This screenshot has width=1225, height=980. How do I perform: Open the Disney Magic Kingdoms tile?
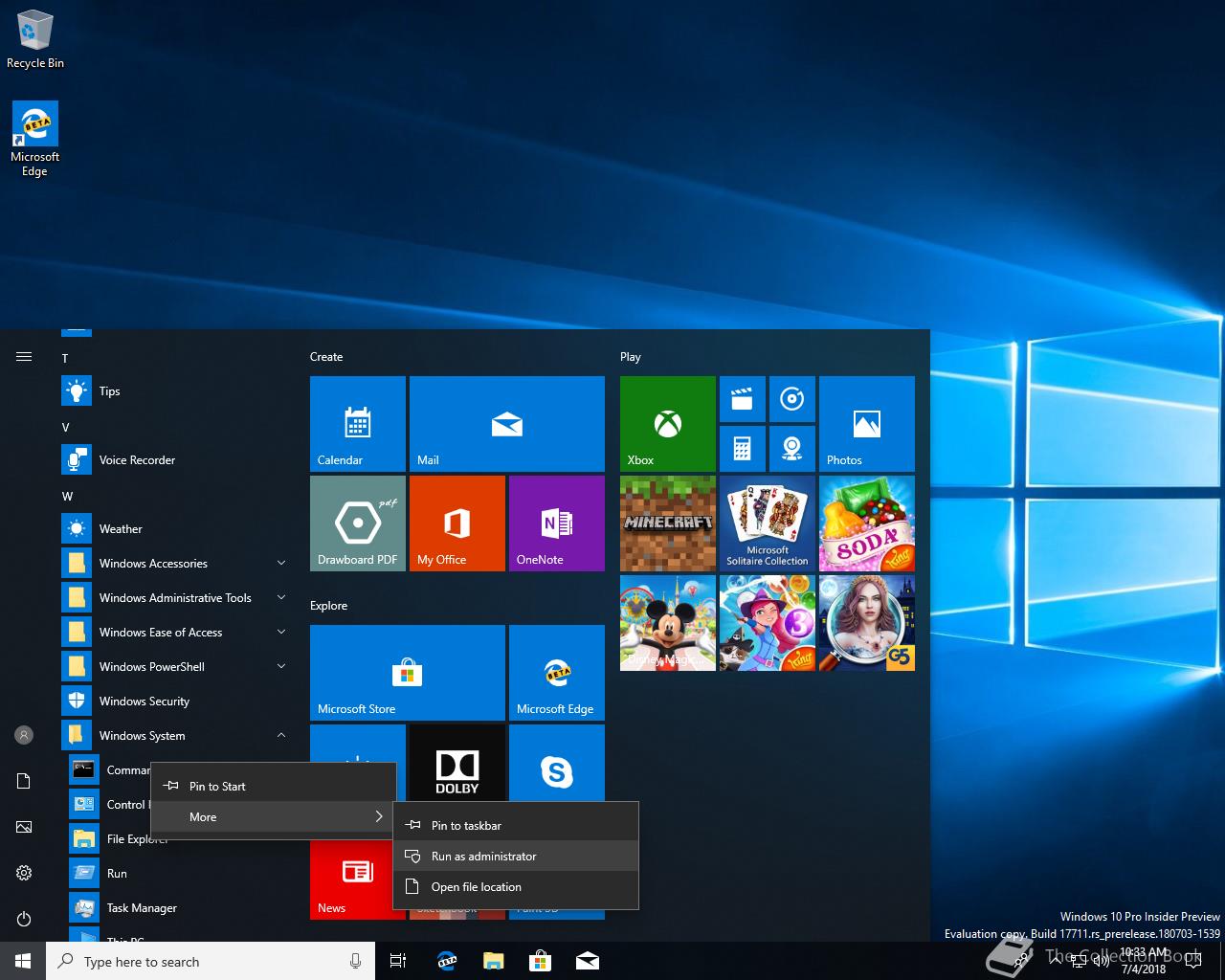(668, 623)
